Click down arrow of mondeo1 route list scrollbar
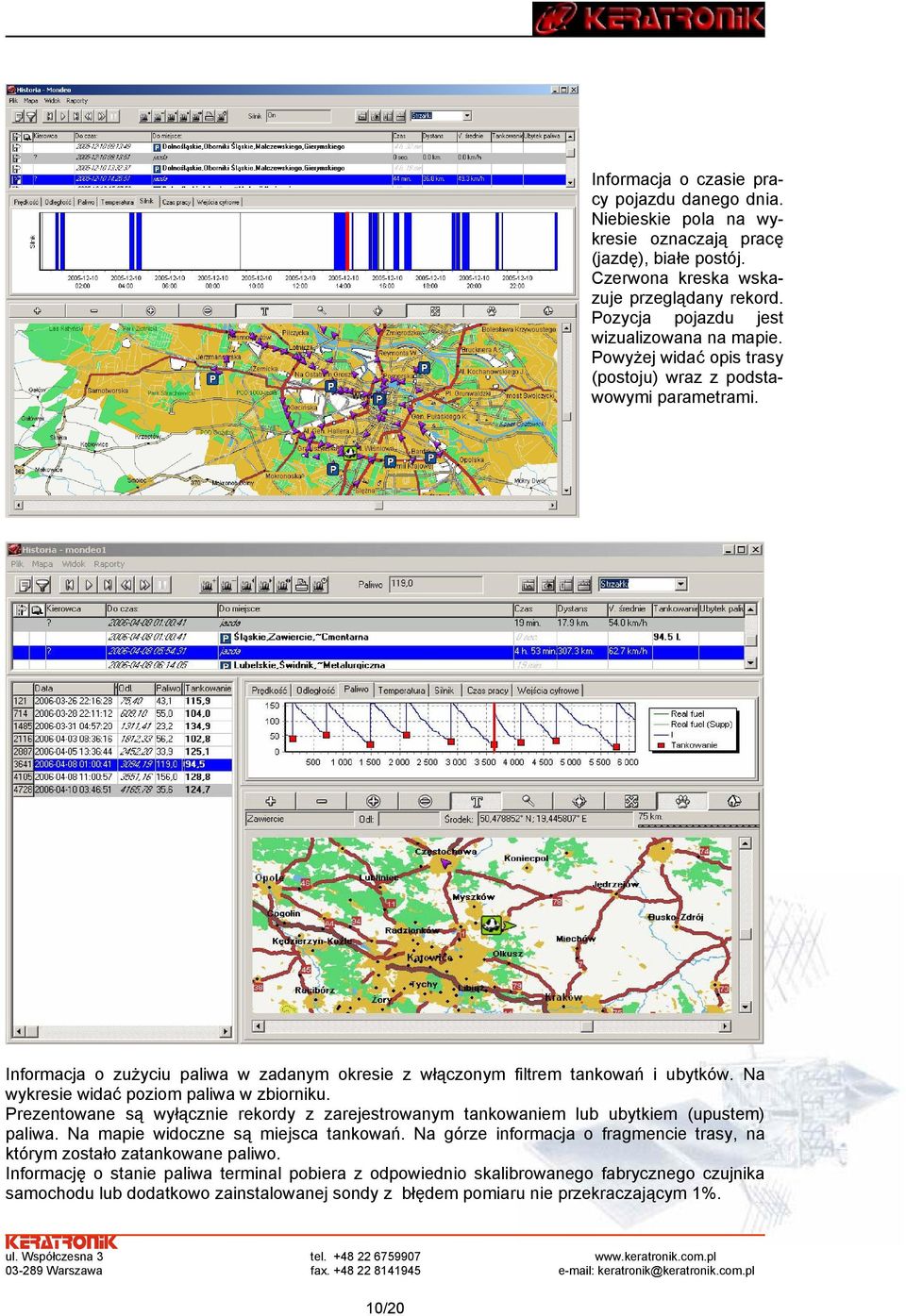This screenshot has height=1316, width=906. (751, 663)
